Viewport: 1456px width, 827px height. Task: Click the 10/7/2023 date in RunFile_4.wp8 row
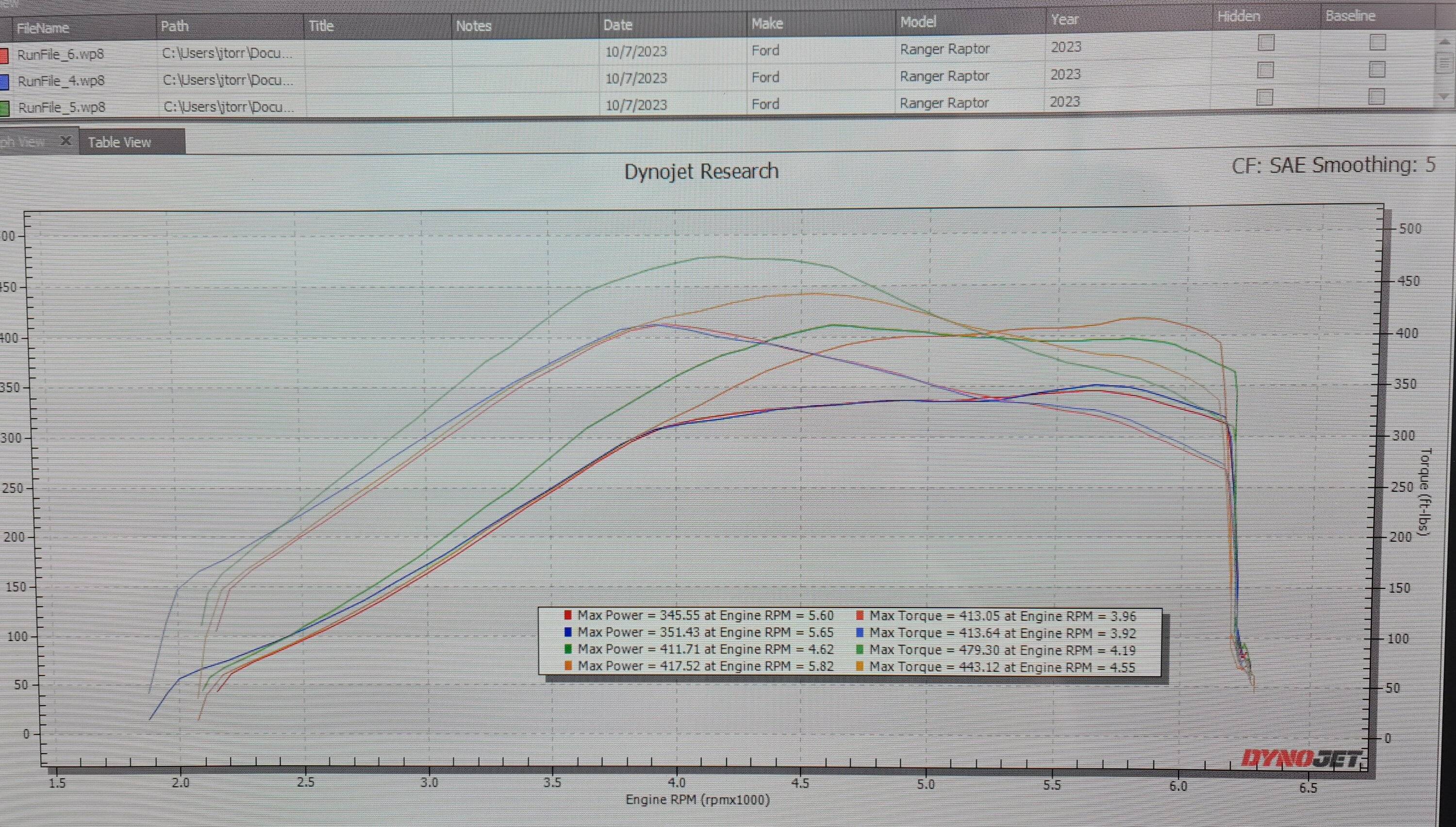pyautogui.click(x=635, y=79)
